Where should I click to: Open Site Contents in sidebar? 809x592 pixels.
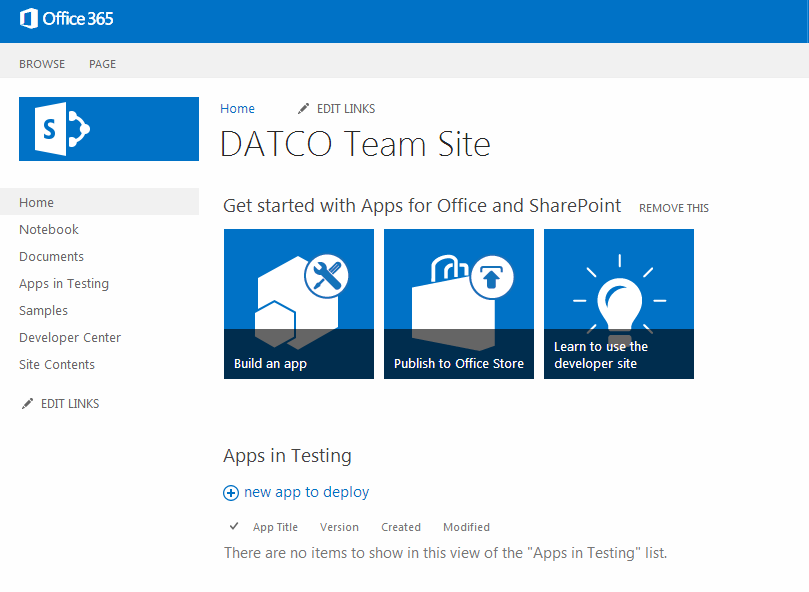pyautogui.click(x=57, y=365)
